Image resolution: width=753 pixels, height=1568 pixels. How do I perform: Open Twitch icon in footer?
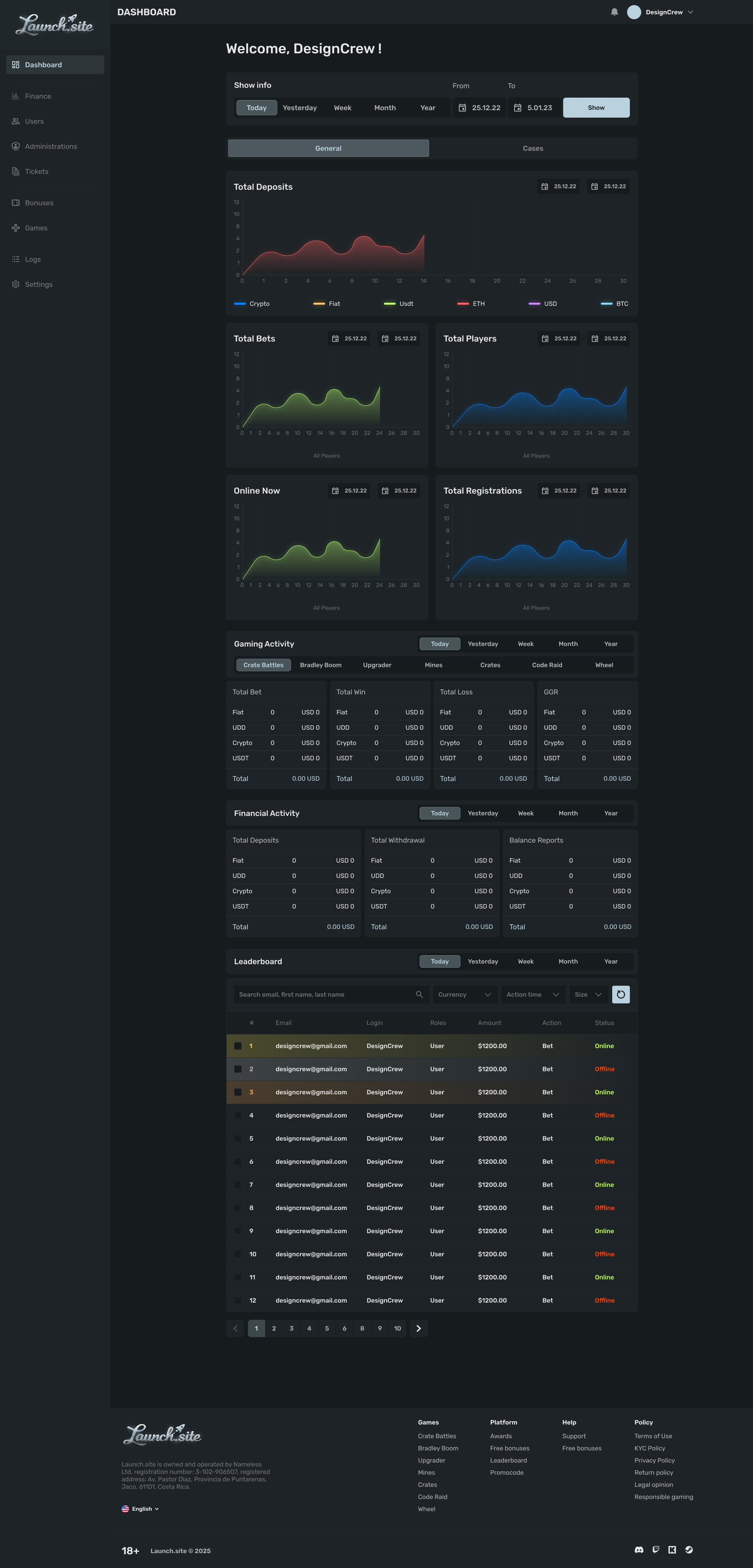coord(656,1550)
